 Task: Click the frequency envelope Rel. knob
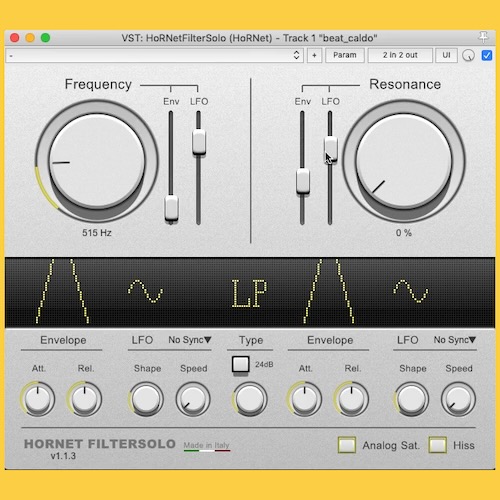[84, 399]
